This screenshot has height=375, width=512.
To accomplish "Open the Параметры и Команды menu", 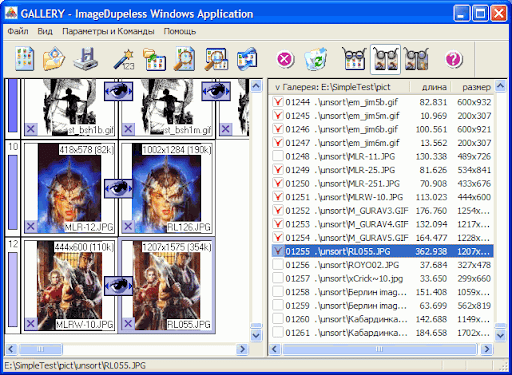I will pyautogui.click(x=108, y=31).
